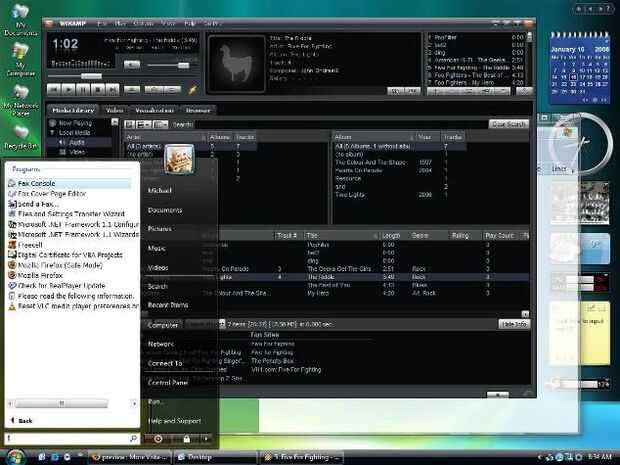
Task: Open the Recycle Bin desktop icon
Action: coord(21,137)
